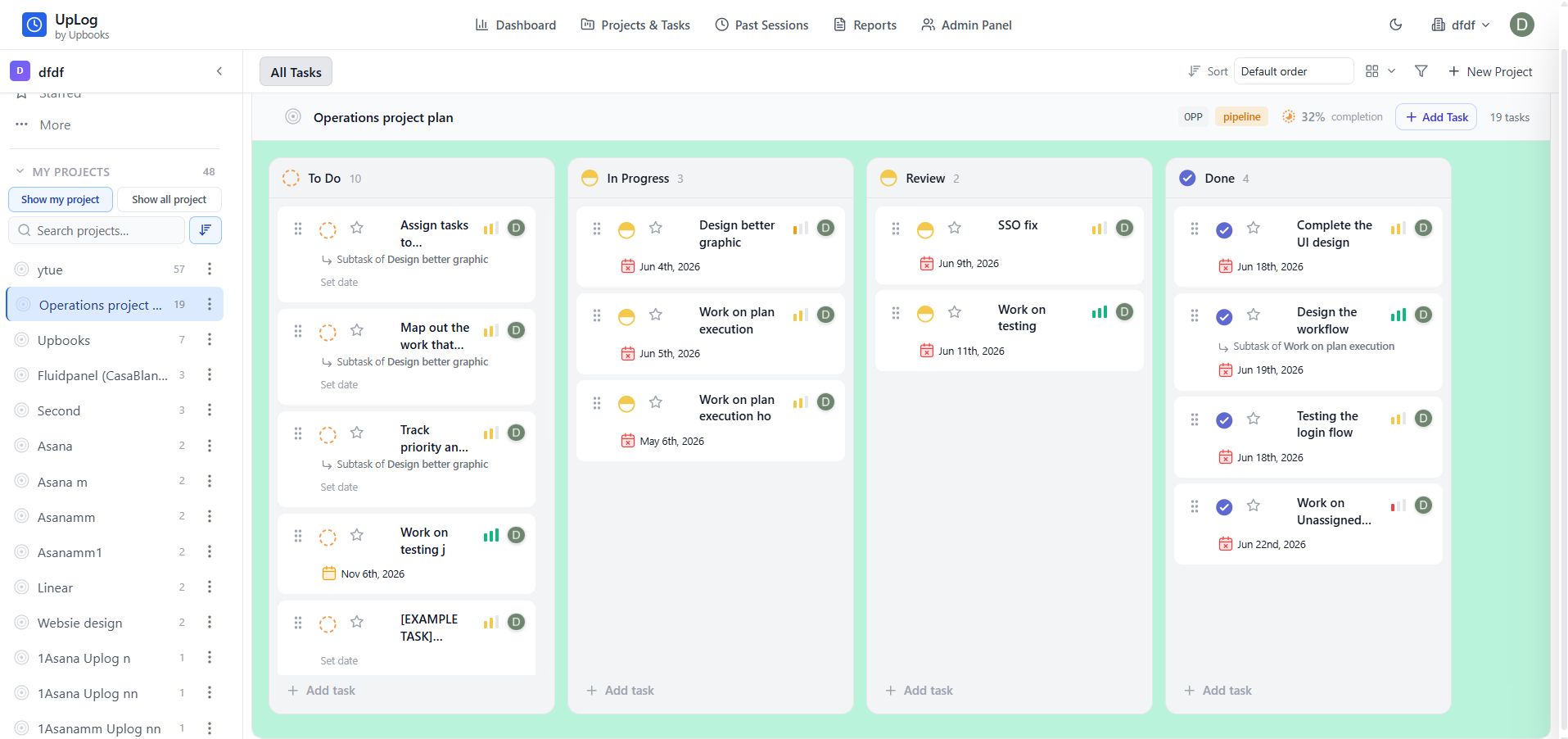Toggle status circle of Track priority an...
Screen dimensions: 1568x739
(x=328, y=435)
